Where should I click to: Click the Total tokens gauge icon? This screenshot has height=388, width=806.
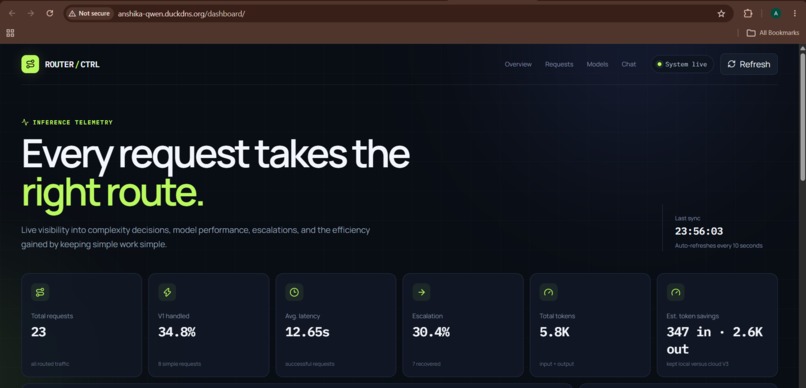coord(548,292)
